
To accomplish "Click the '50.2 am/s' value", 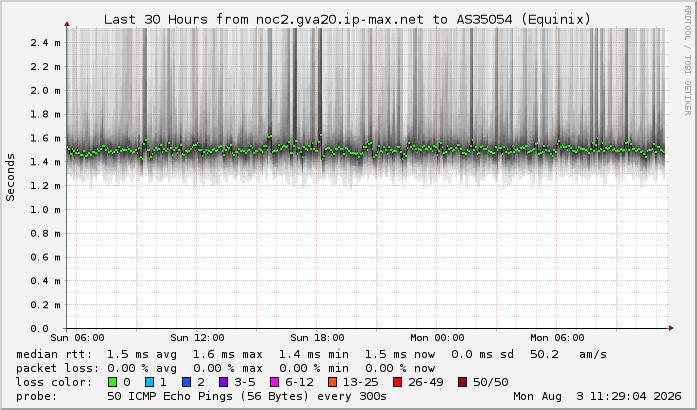I will (x=569, y=354).
